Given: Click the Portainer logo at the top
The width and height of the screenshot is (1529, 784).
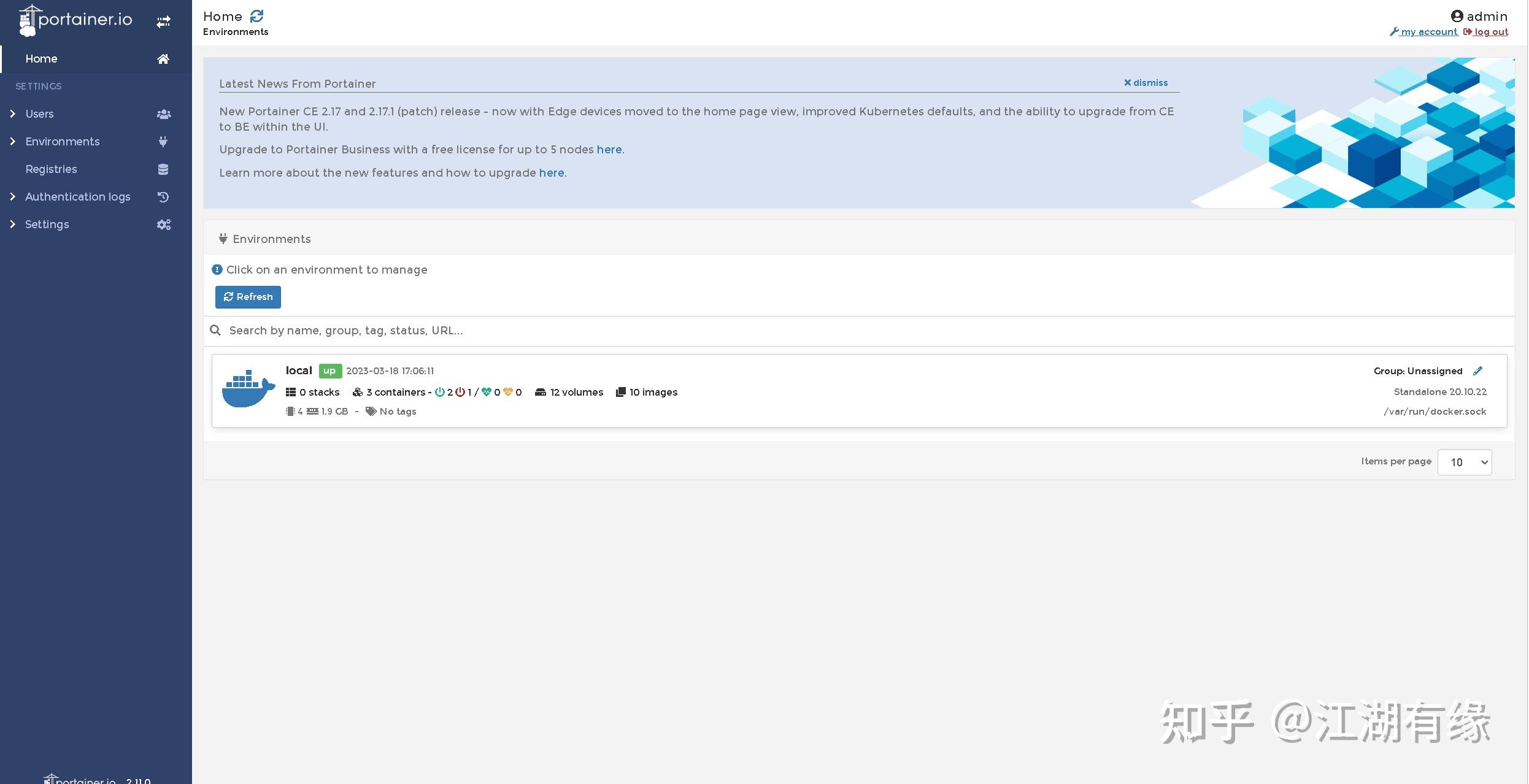Looking at the screenshot, I should click(75, 20).
